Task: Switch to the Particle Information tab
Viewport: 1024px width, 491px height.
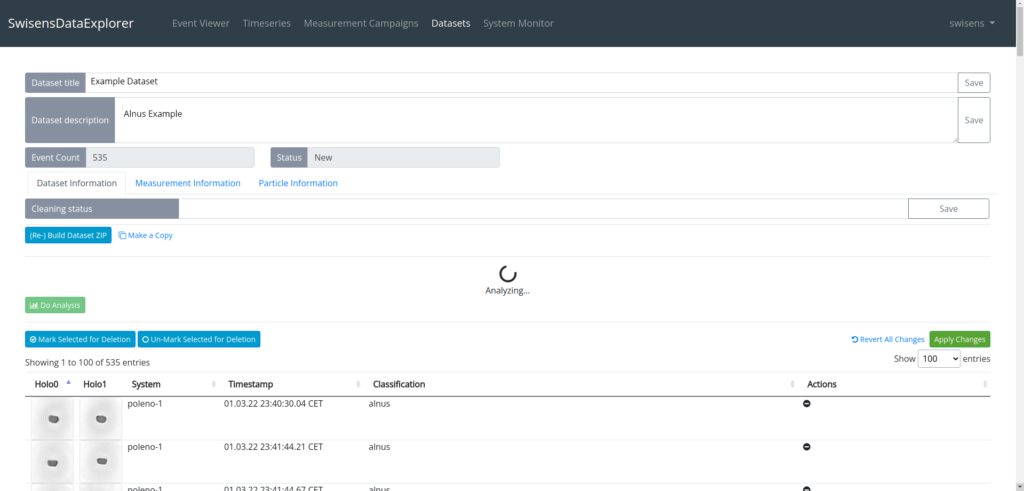Action: coord(298,183)
